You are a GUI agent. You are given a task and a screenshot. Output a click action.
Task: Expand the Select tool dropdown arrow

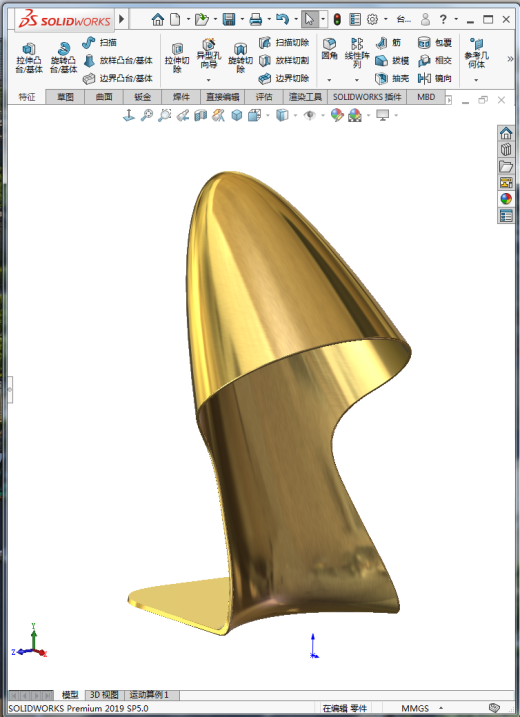click(x=323, y=19)
